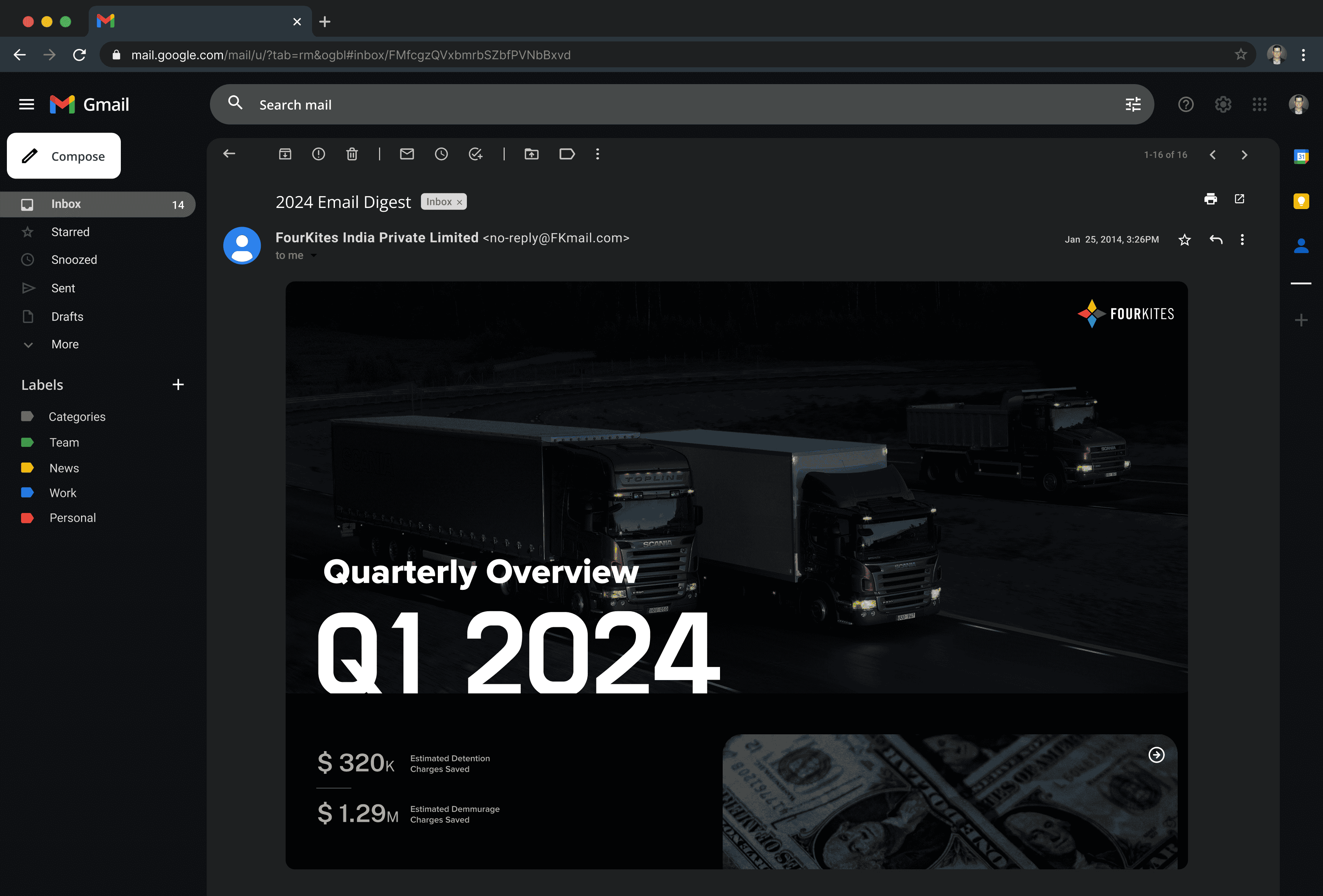This screenshot has height=896, width=1323.
Task: Select the Gmail browser tab
Action: coord(199,22)
